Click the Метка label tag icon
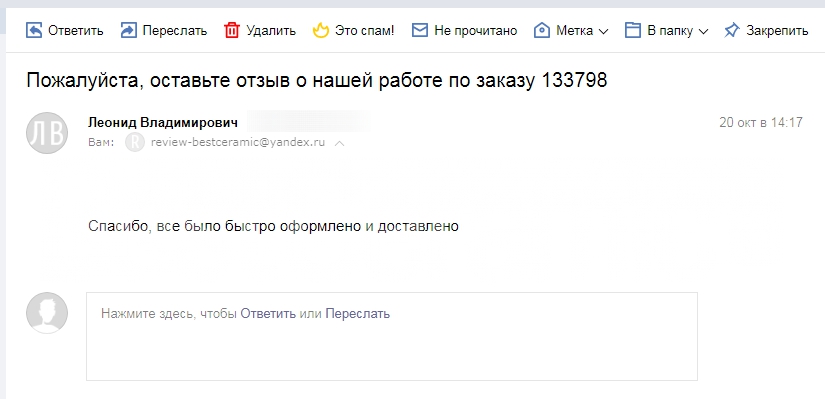Viewport: 825px width, 399px height. point(541,31)
